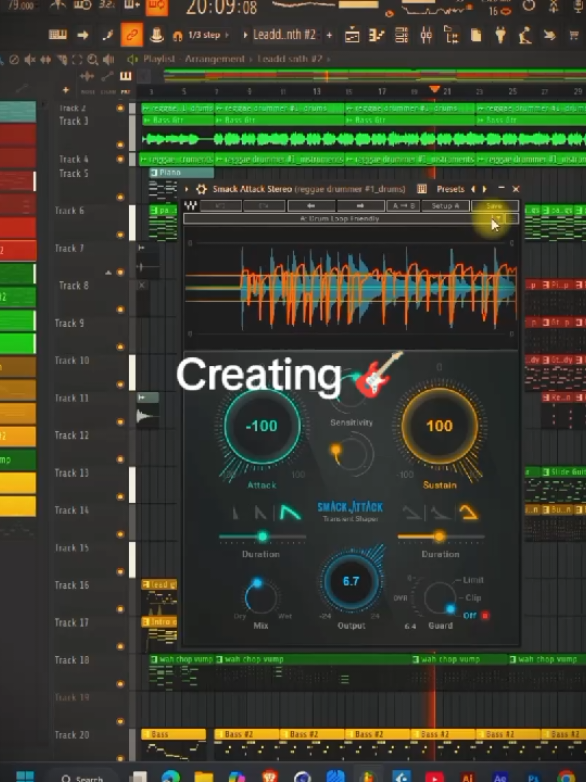Set Guard mode to Limit
586x782 pixels.
[472, 580]
